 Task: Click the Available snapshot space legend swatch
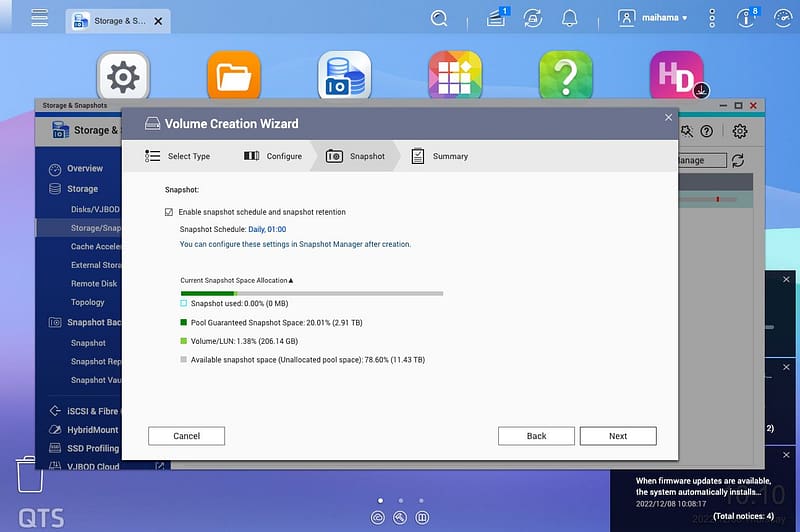click(184, 360)
